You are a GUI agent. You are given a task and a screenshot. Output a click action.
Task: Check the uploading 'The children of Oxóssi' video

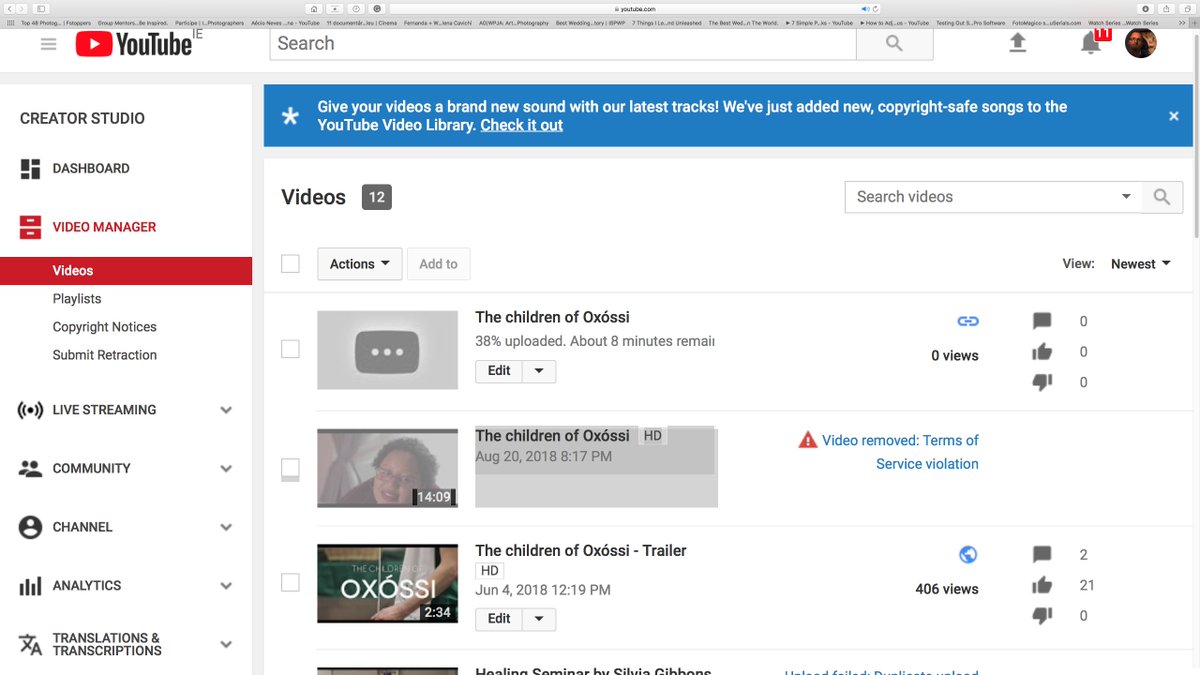(290, 349)
